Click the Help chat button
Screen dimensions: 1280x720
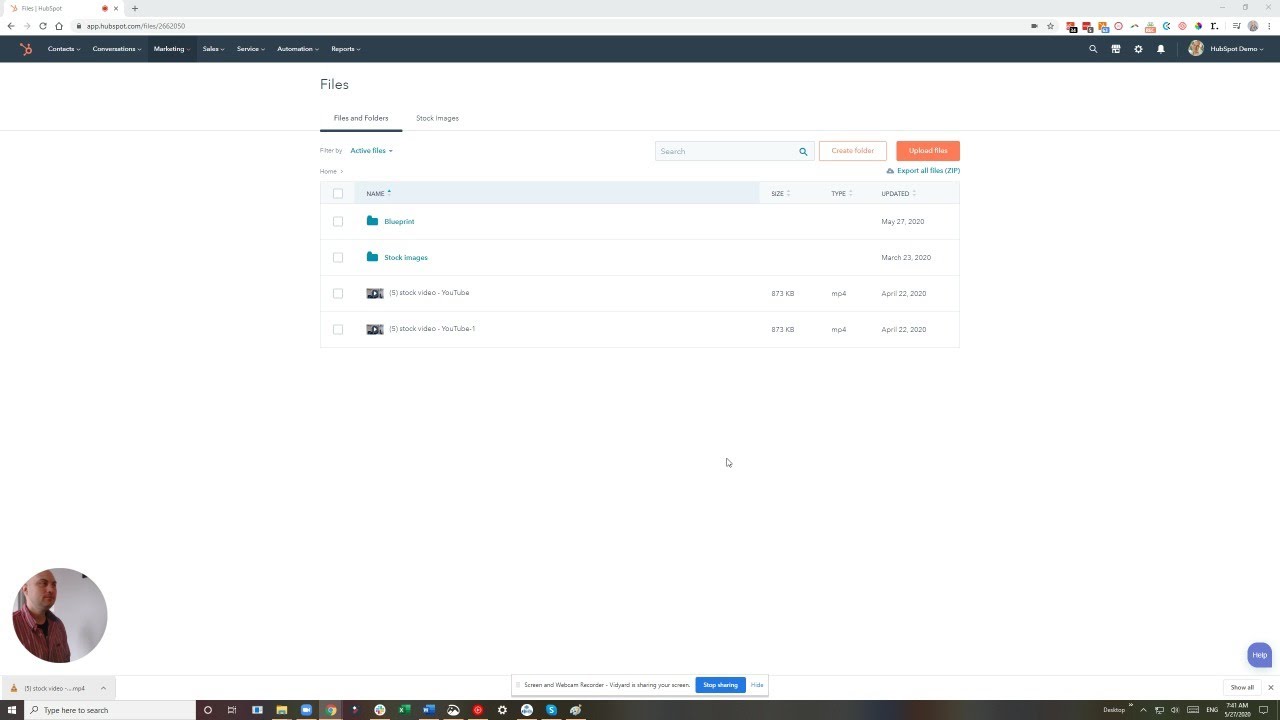1260,655
